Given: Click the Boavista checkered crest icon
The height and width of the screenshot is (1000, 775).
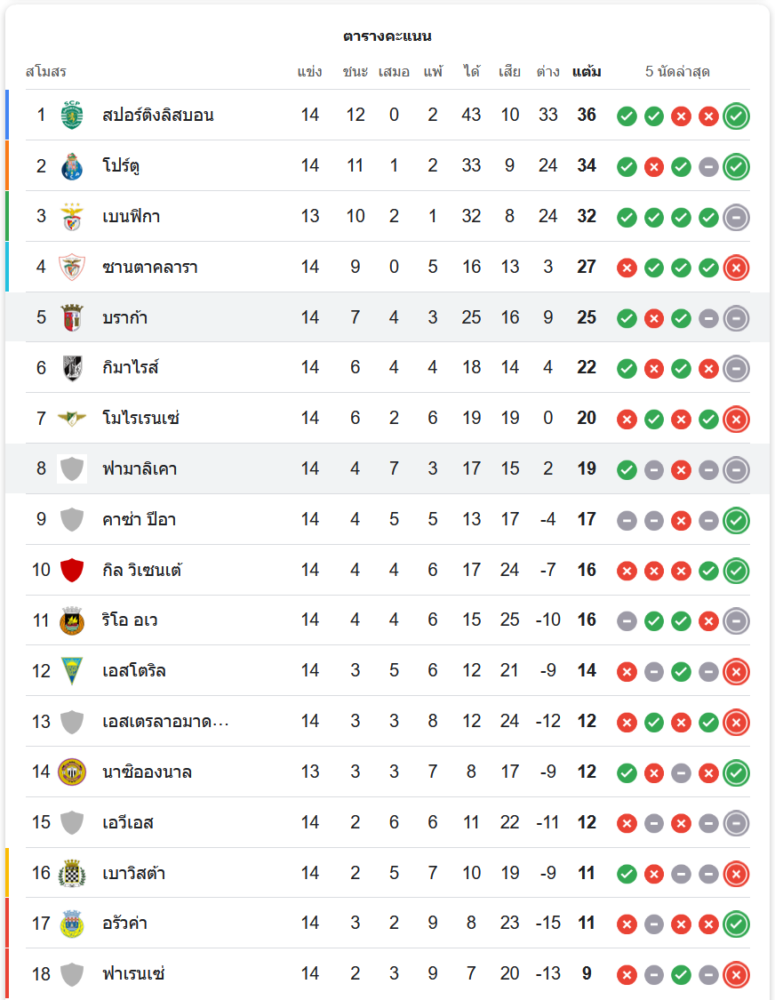Looking at the screenshot, I should pyautogui.click(x=72, y=873).
